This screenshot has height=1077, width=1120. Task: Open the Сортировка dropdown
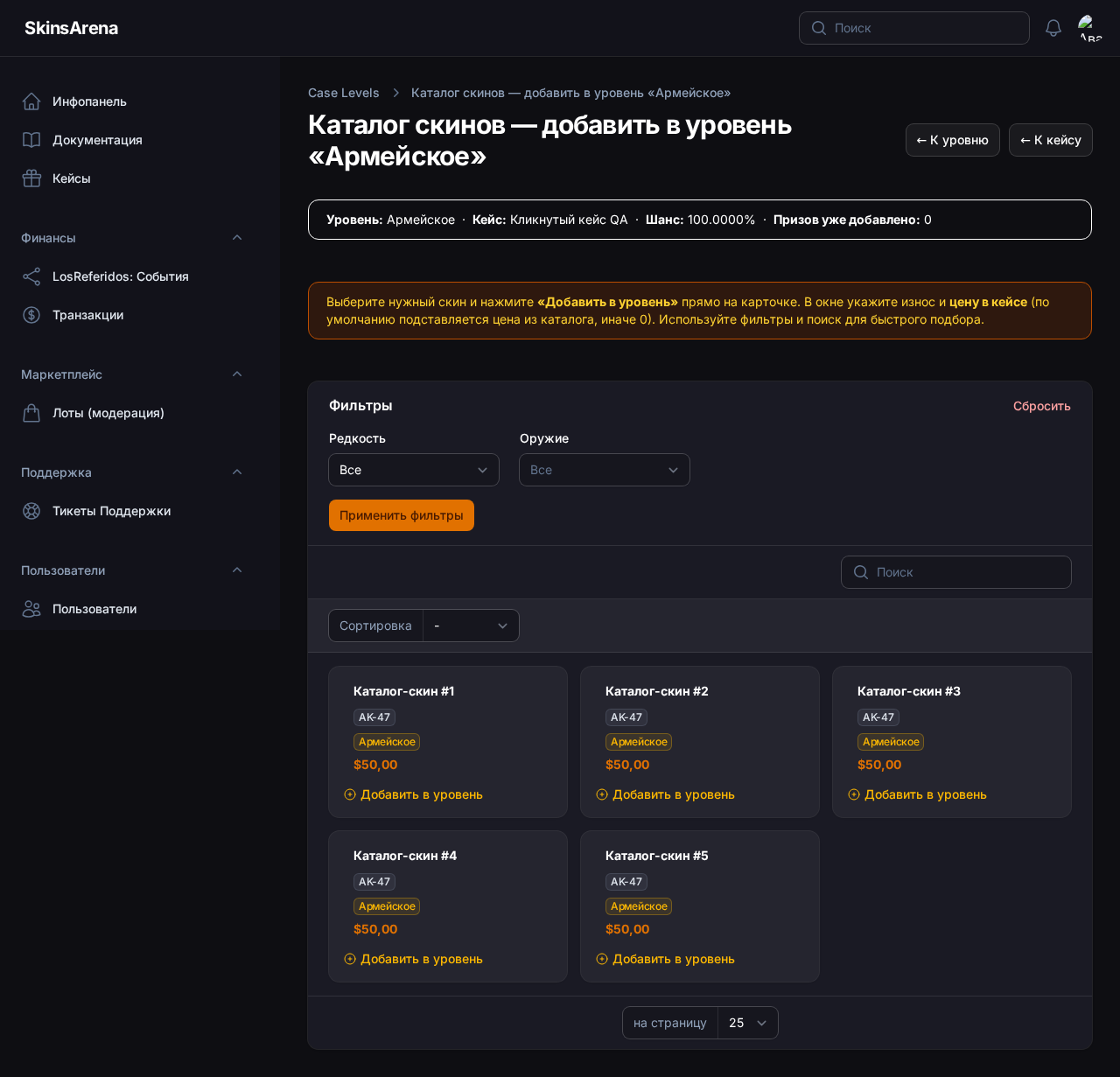(471, 626)
